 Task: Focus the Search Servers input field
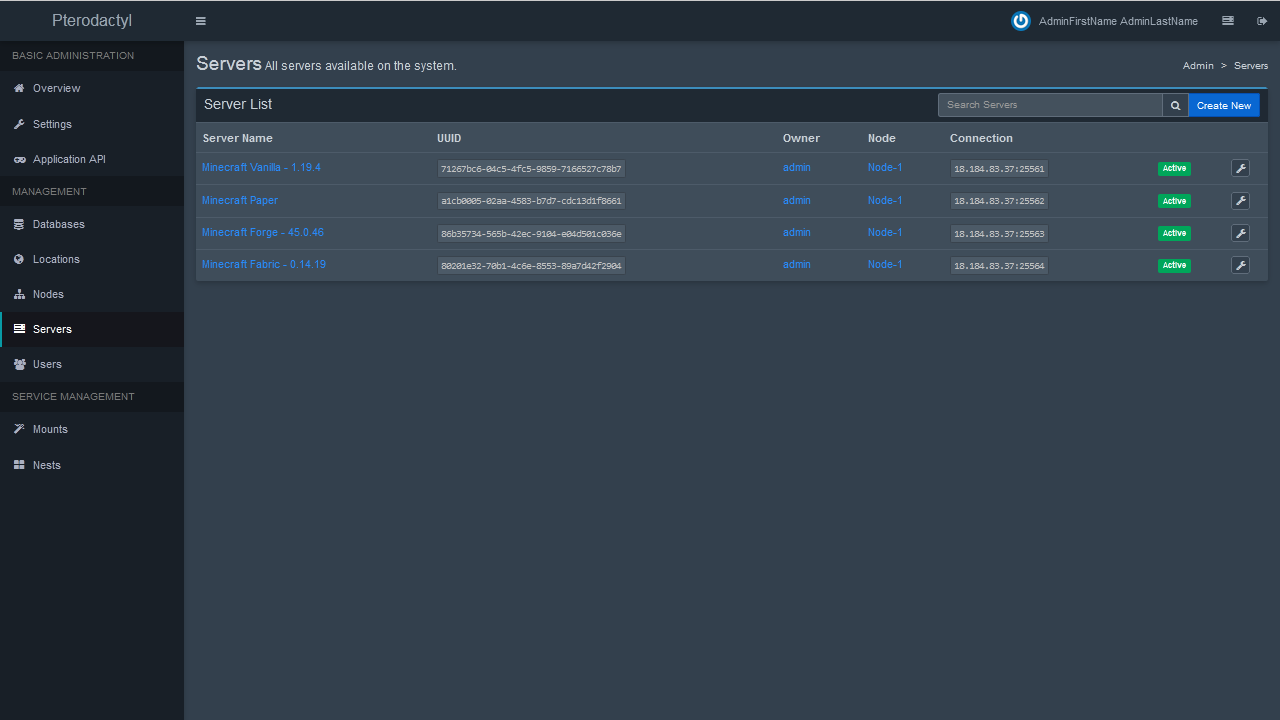(1050, 105)
